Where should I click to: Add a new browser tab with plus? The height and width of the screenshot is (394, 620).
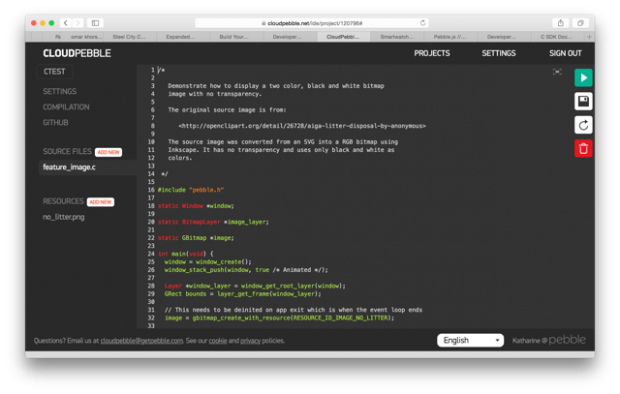click(x=589, y=37)
